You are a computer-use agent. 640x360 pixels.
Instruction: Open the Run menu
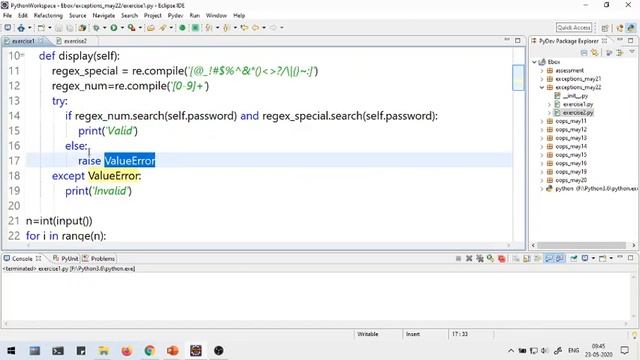(195, 16)
